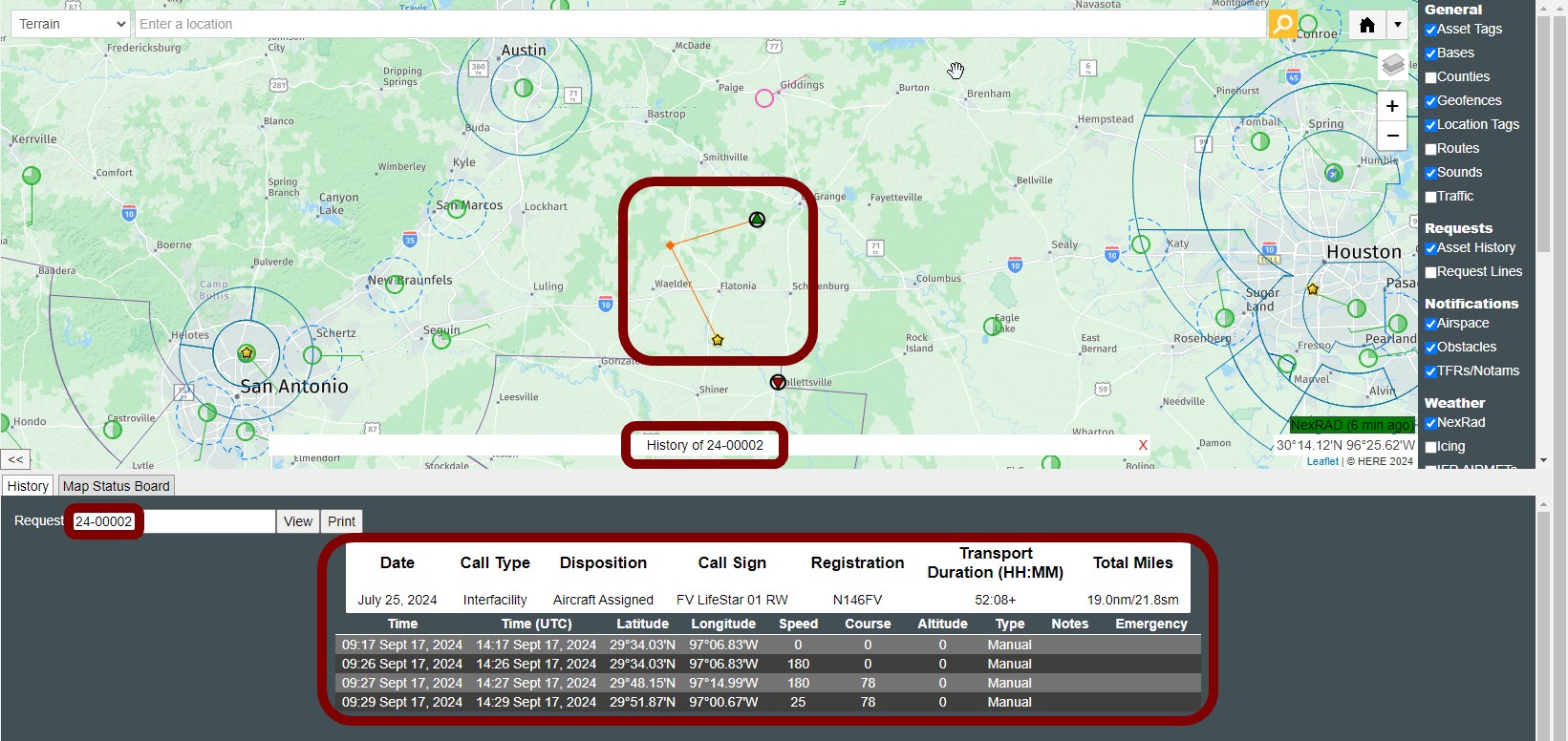Turn off the NexRad weather checkbox
The image size is (1568, 741).
1430,423
